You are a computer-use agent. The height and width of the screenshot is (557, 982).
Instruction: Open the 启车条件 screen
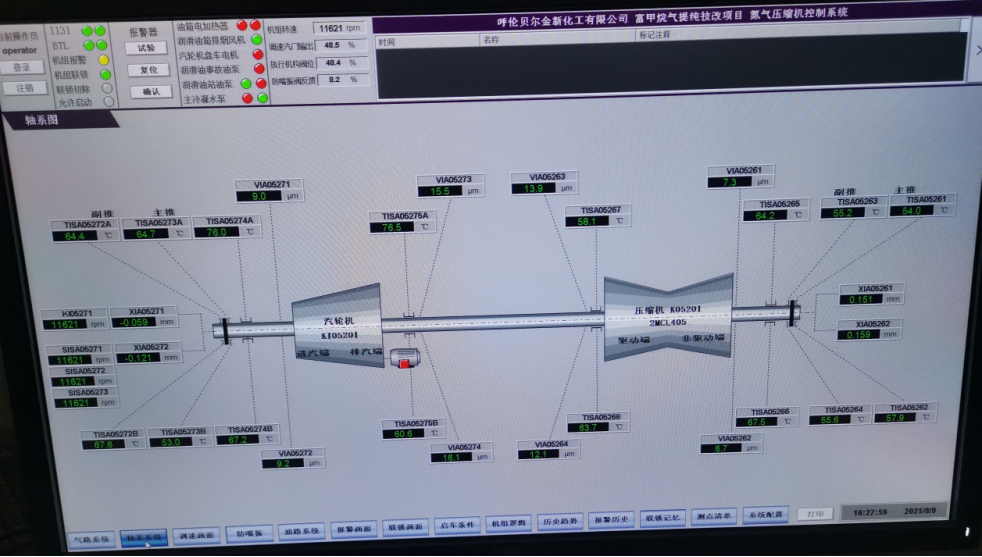click(457, 525)
